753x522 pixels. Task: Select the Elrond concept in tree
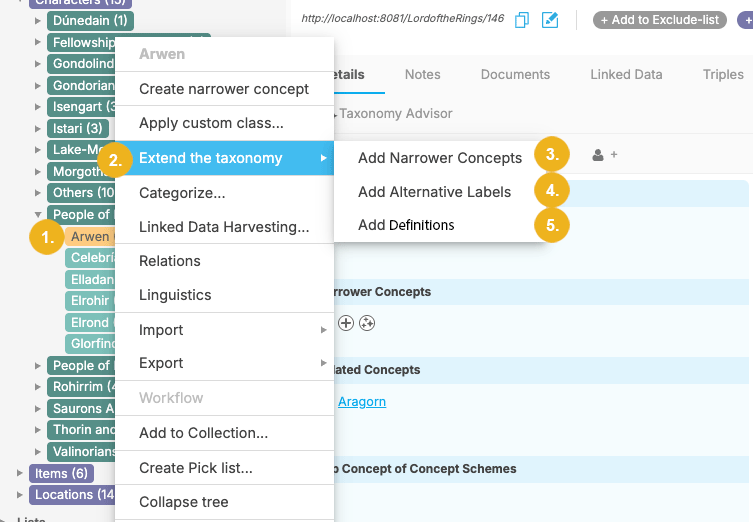[90, 323]
